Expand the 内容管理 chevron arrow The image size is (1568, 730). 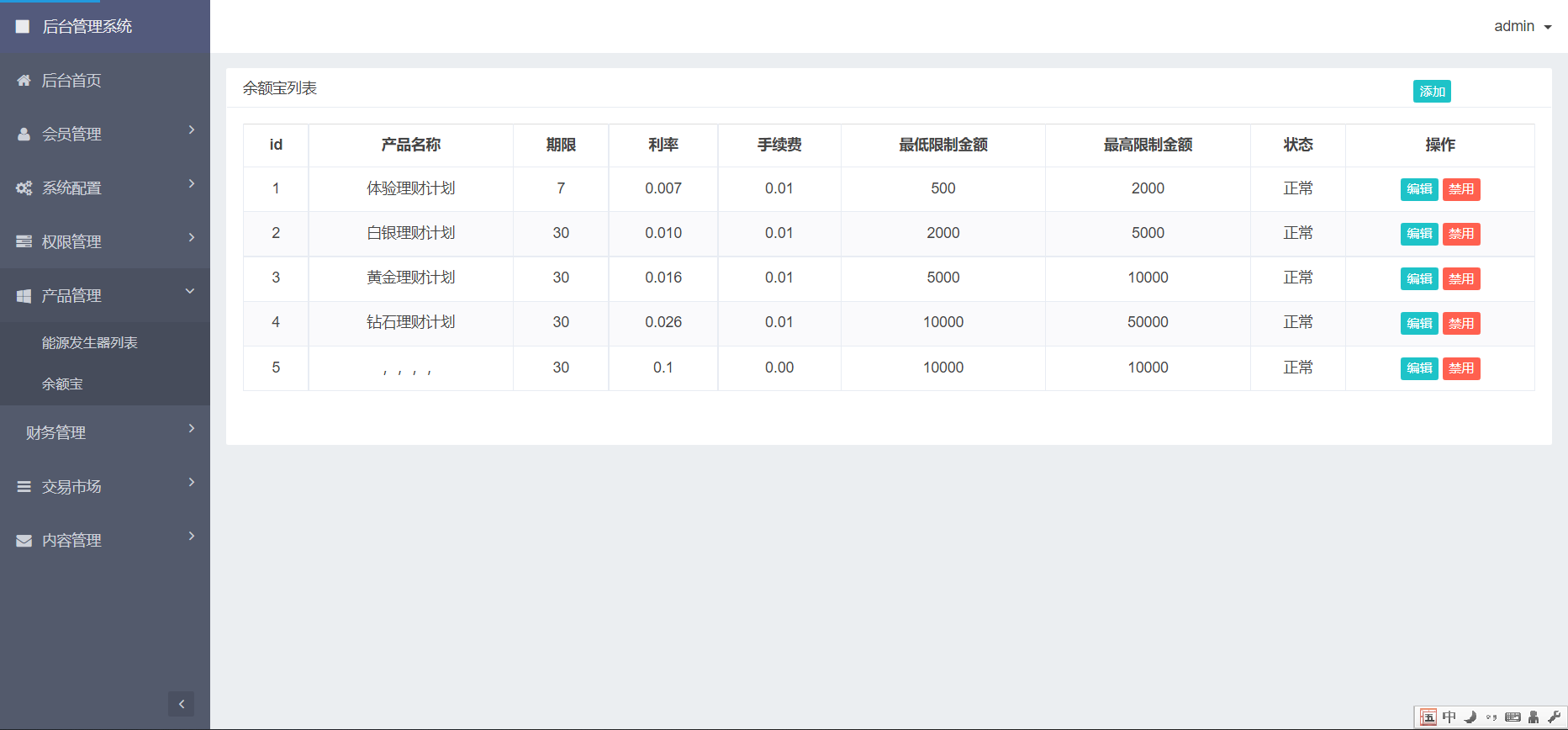[192, 536]
